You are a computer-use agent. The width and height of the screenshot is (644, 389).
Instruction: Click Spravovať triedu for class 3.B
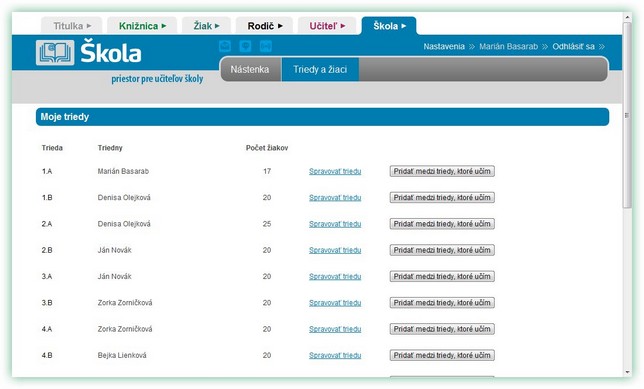(335, 303)
